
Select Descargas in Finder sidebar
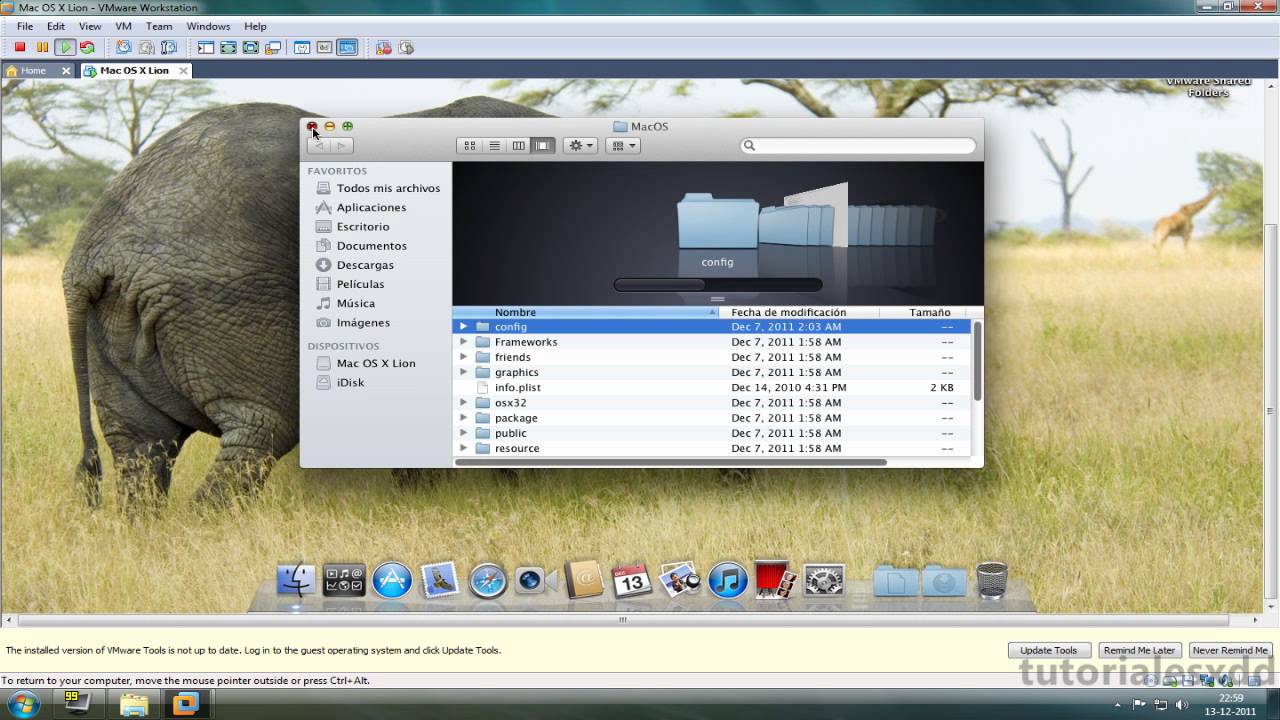(x=365, y=265)
